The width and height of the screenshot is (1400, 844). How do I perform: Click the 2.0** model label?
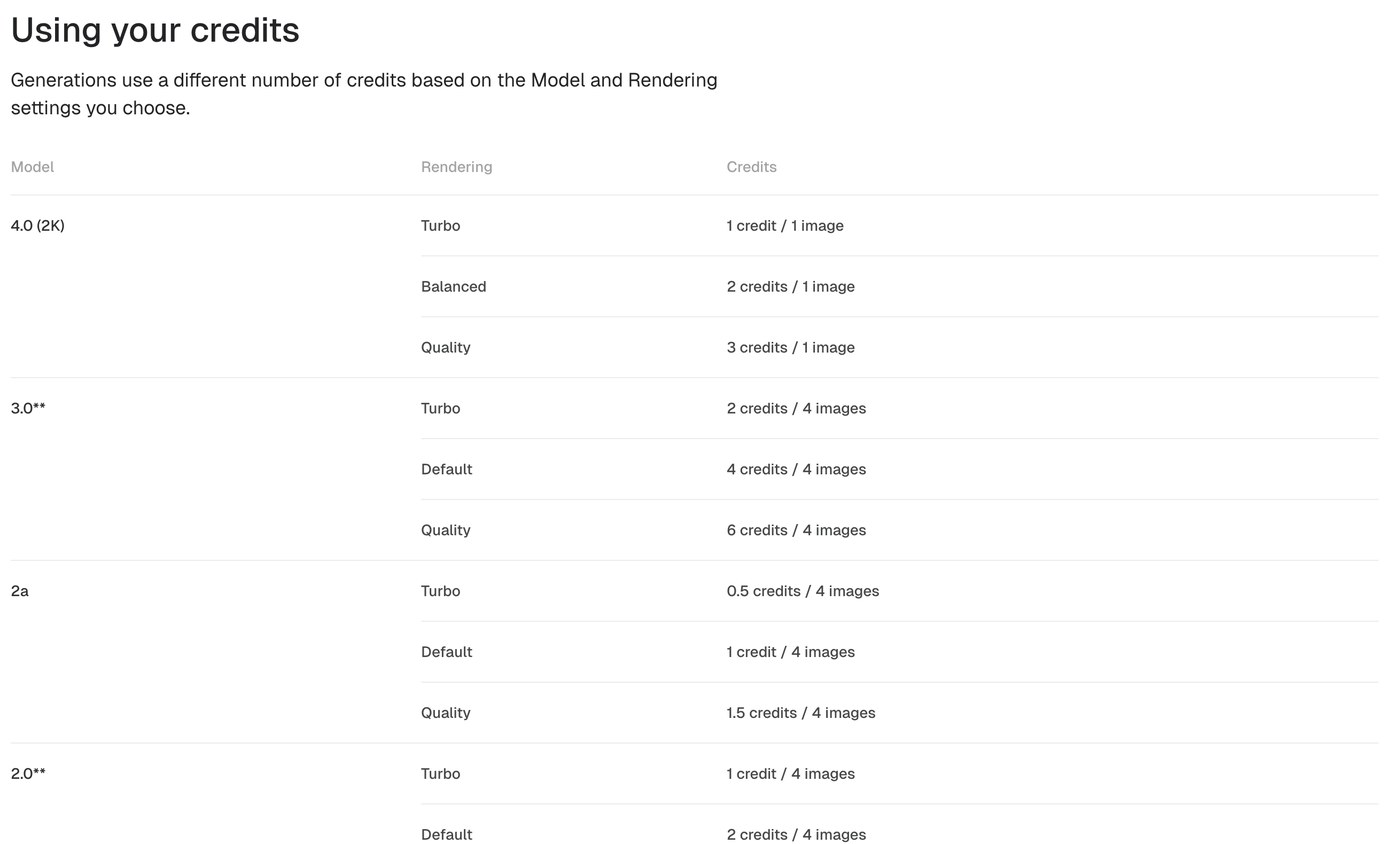pyautogui.click(x=28, y=774)
